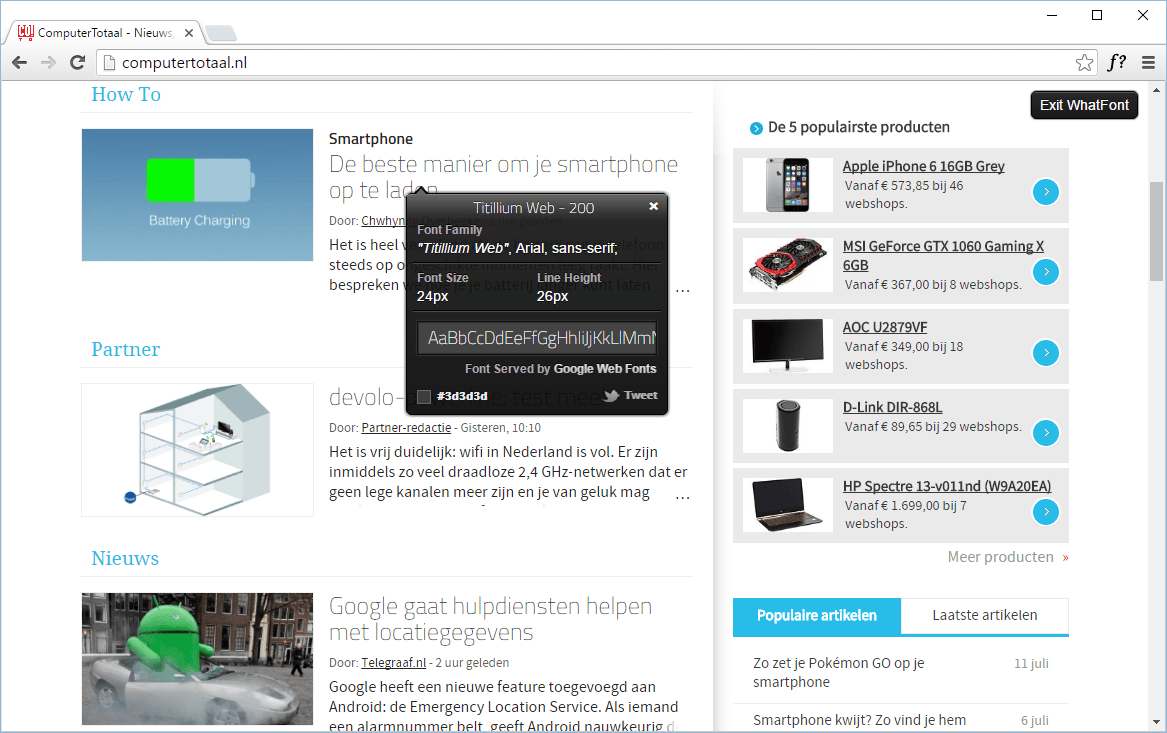Click the D-Link router thumbnail

pos(787,425)
